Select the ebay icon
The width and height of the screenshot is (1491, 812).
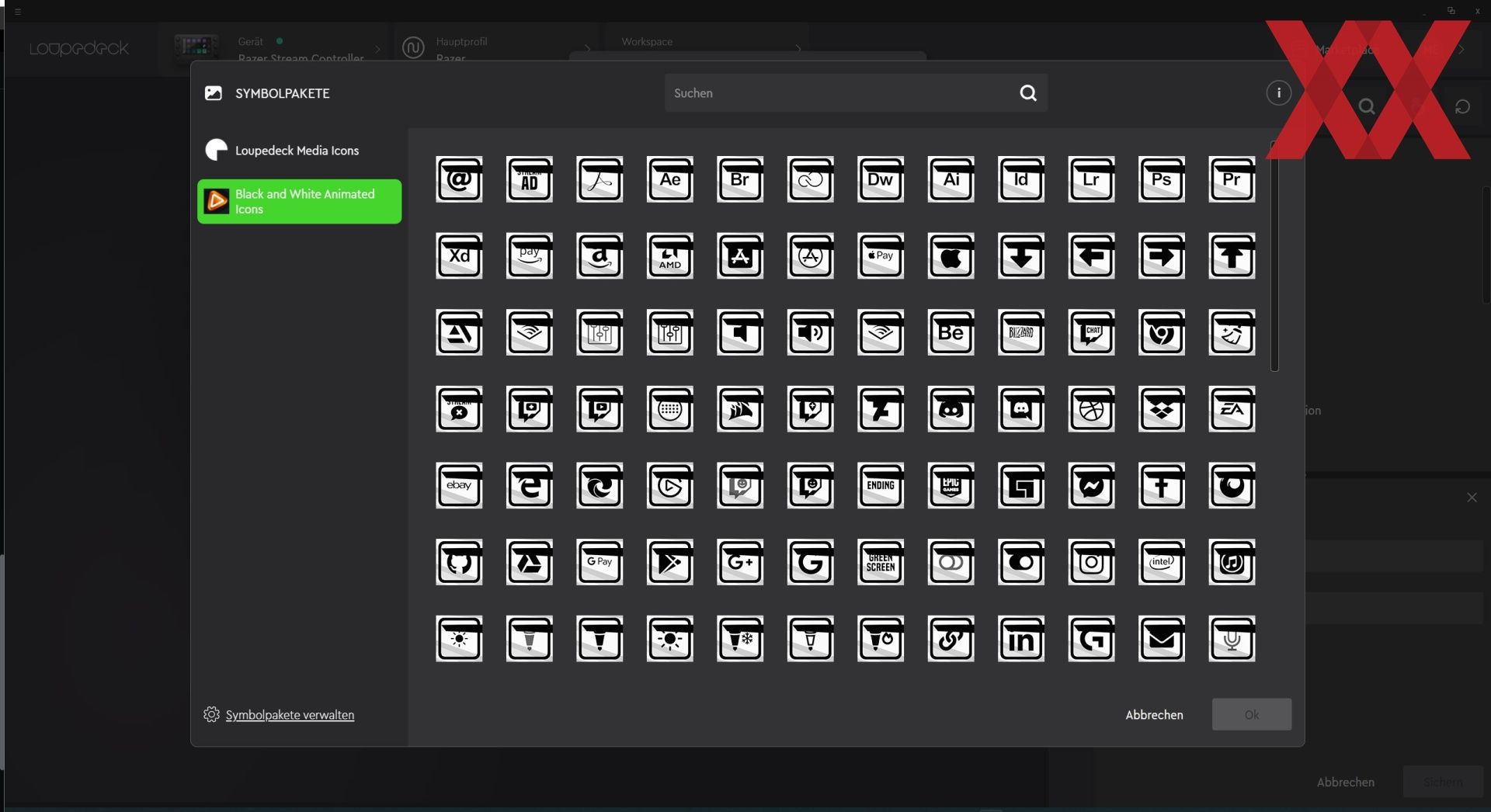(x=459, y=486)
